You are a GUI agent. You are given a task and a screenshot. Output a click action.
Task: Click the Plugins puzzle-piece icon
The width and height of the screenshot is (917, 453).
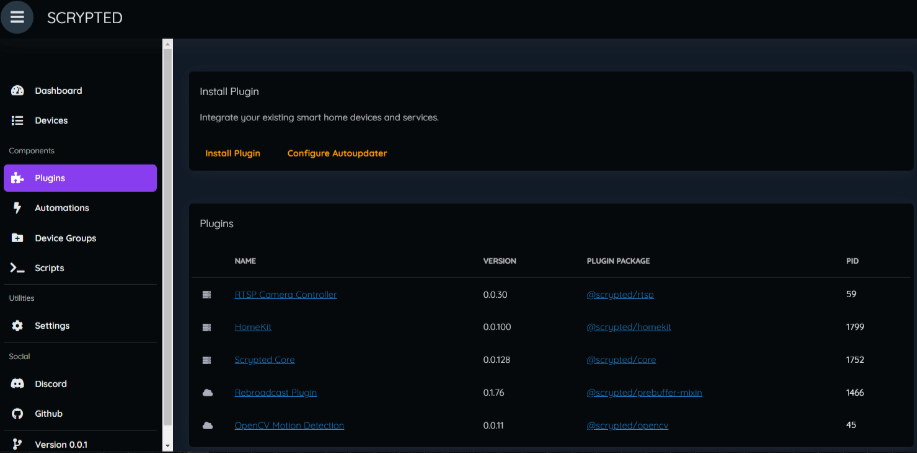coord(18,178)
